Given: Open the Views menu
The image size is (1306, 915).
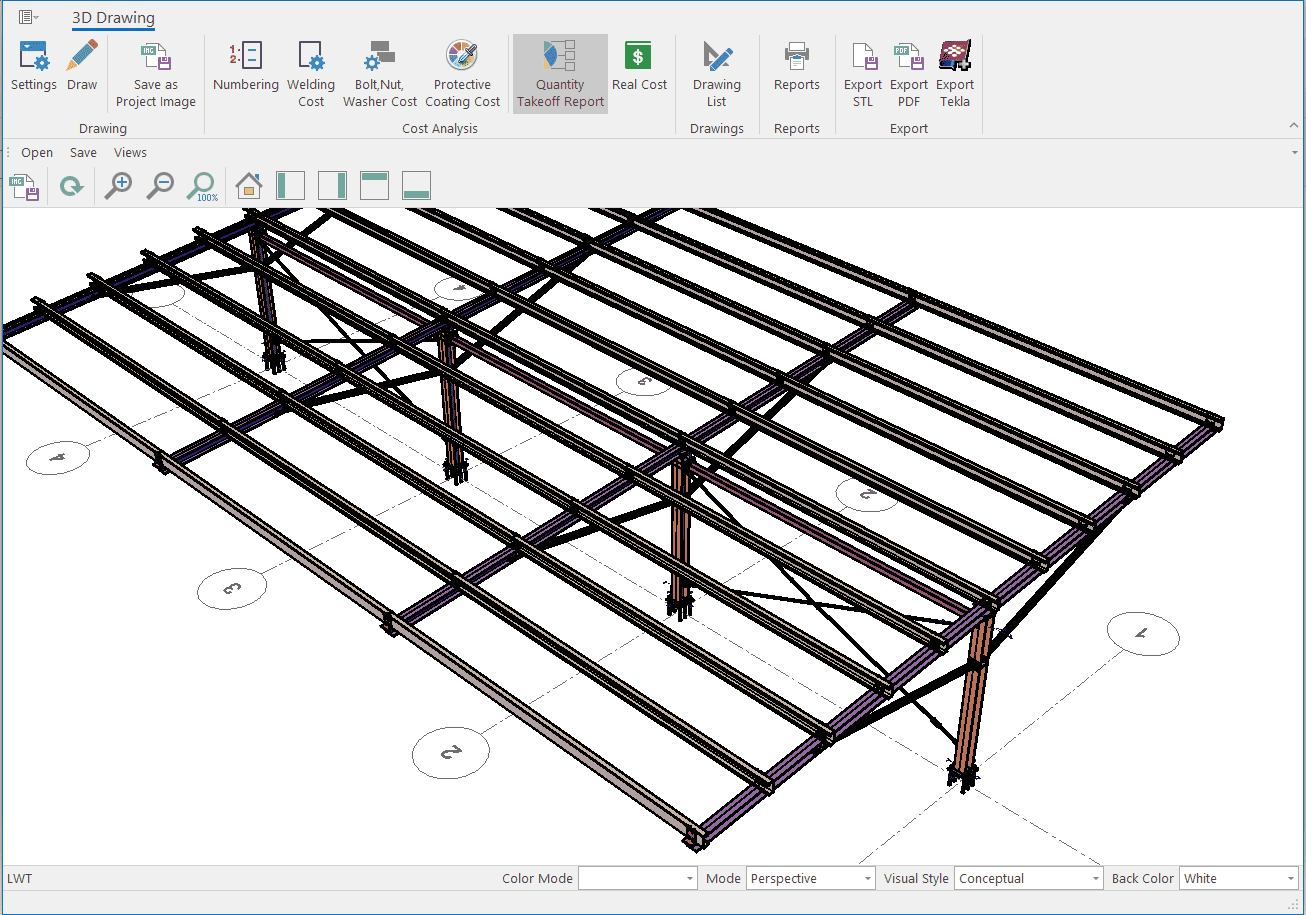Looking at the screenshot, I should click(130, 153).
